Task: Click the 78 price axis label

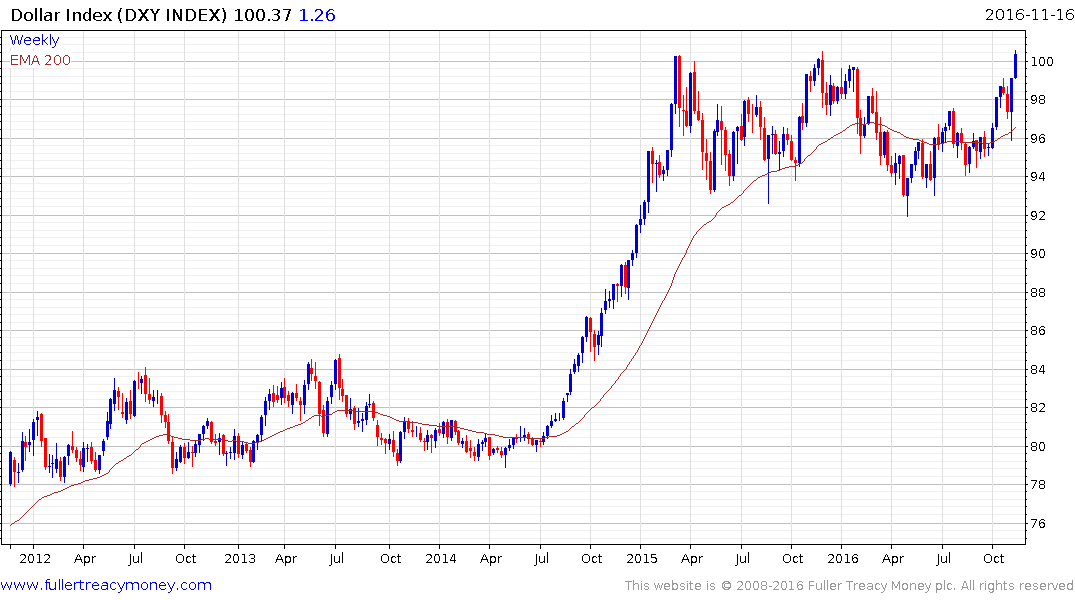Action: point(1038,485)
